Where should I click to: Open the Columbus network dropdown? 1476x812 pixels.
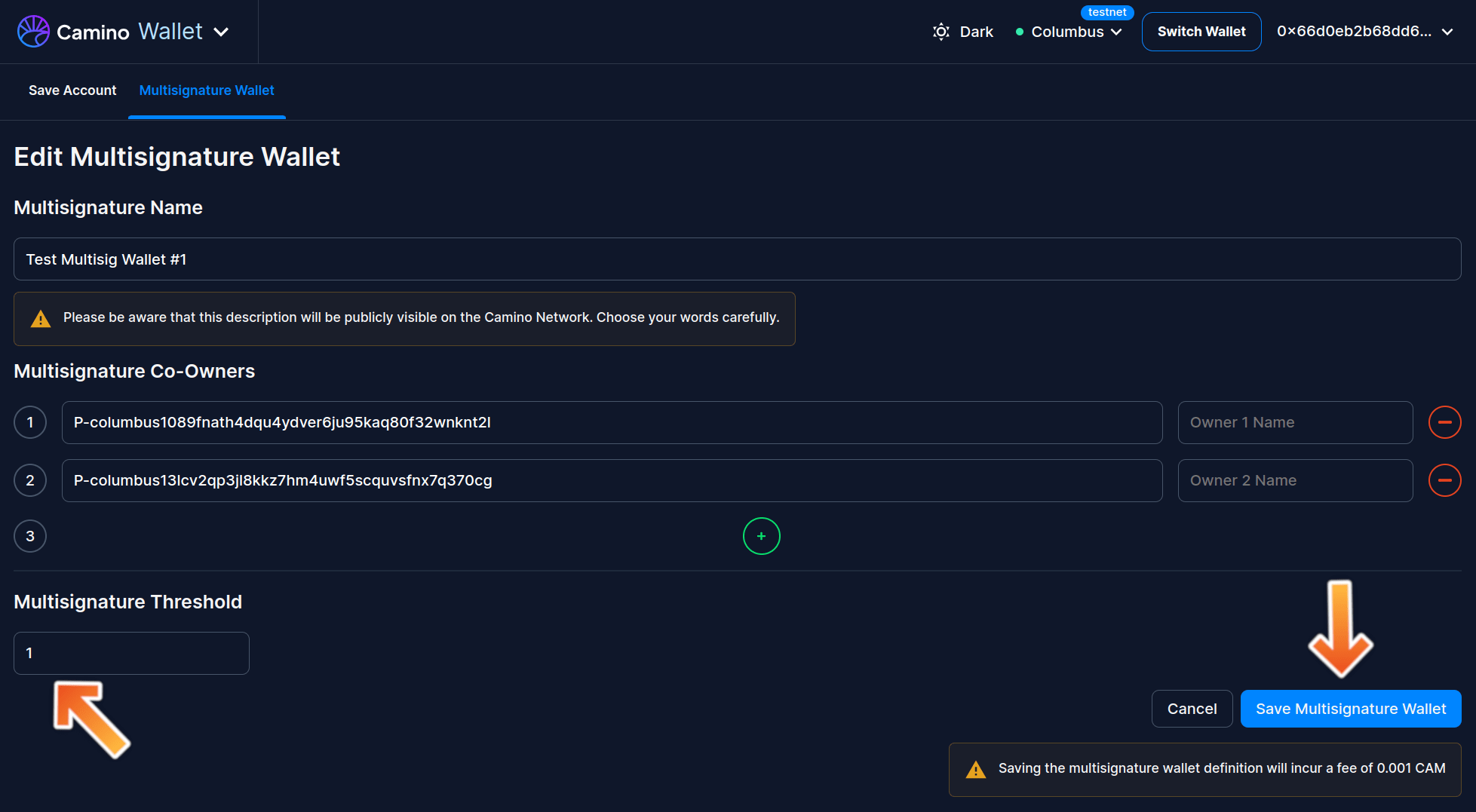(x=1069, y=32)
